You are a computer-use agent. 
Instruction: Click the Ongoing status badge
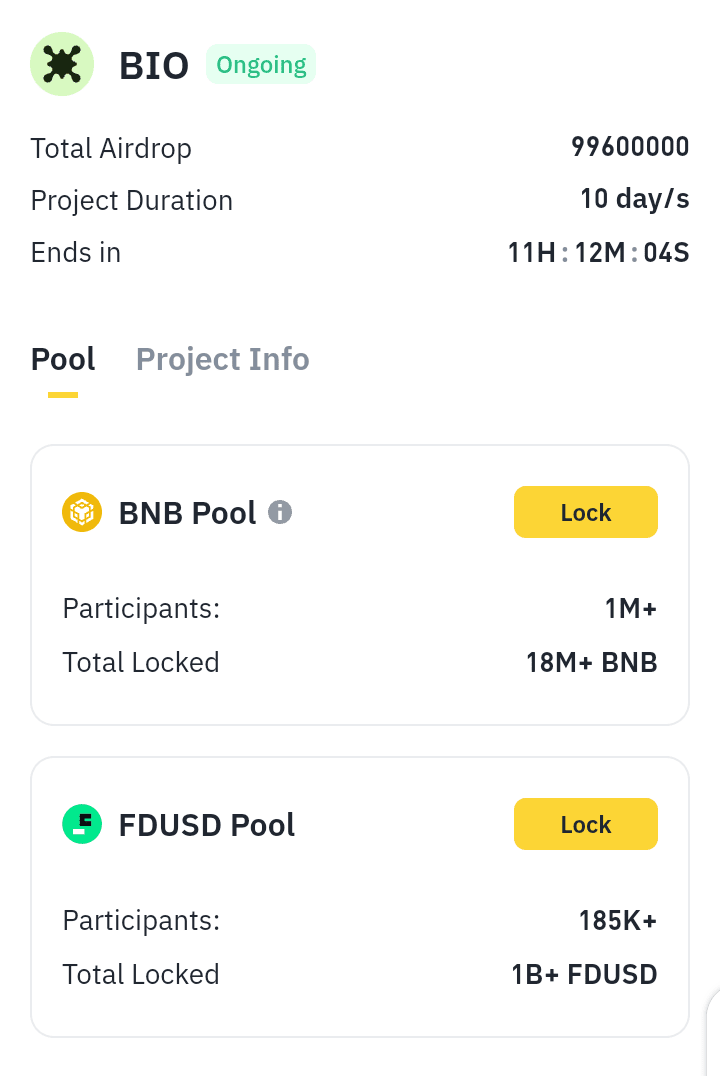coord(261,65)
